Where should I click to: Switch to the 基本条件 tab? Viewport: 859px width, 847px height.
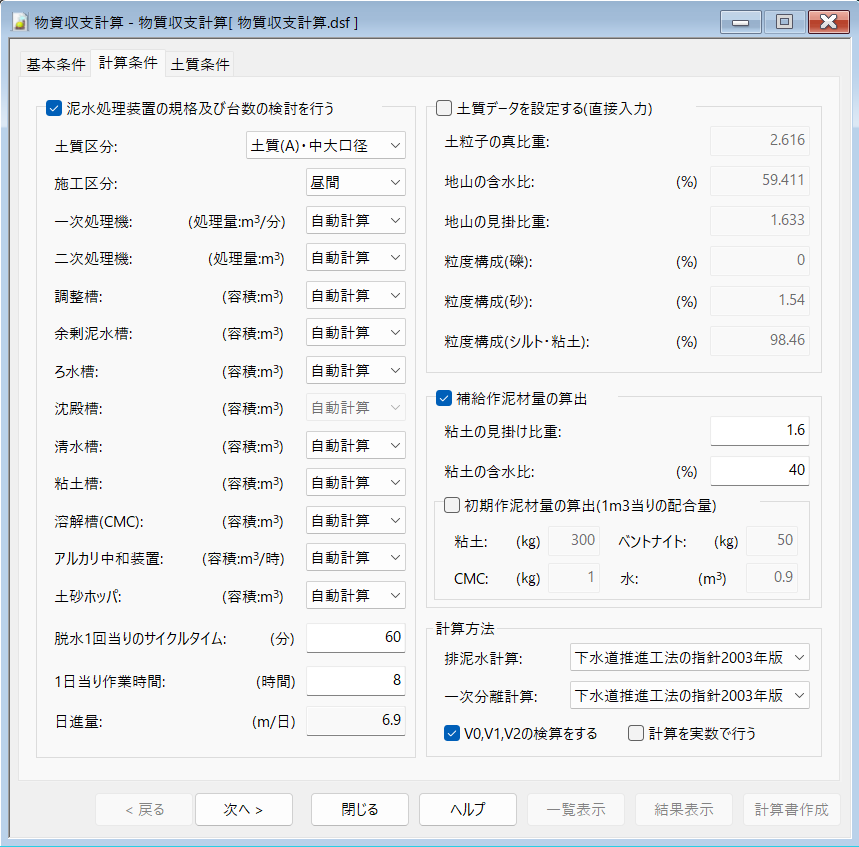[x=55, y=64]
